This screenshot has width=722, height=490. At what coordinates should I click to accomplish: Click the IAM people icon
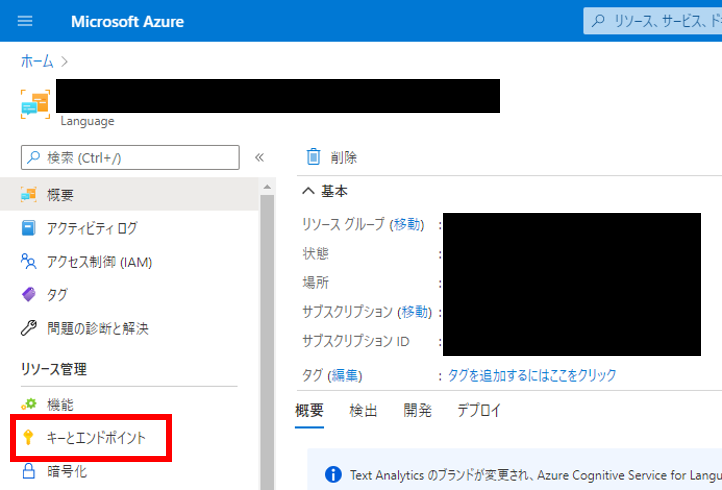[29, 261]
